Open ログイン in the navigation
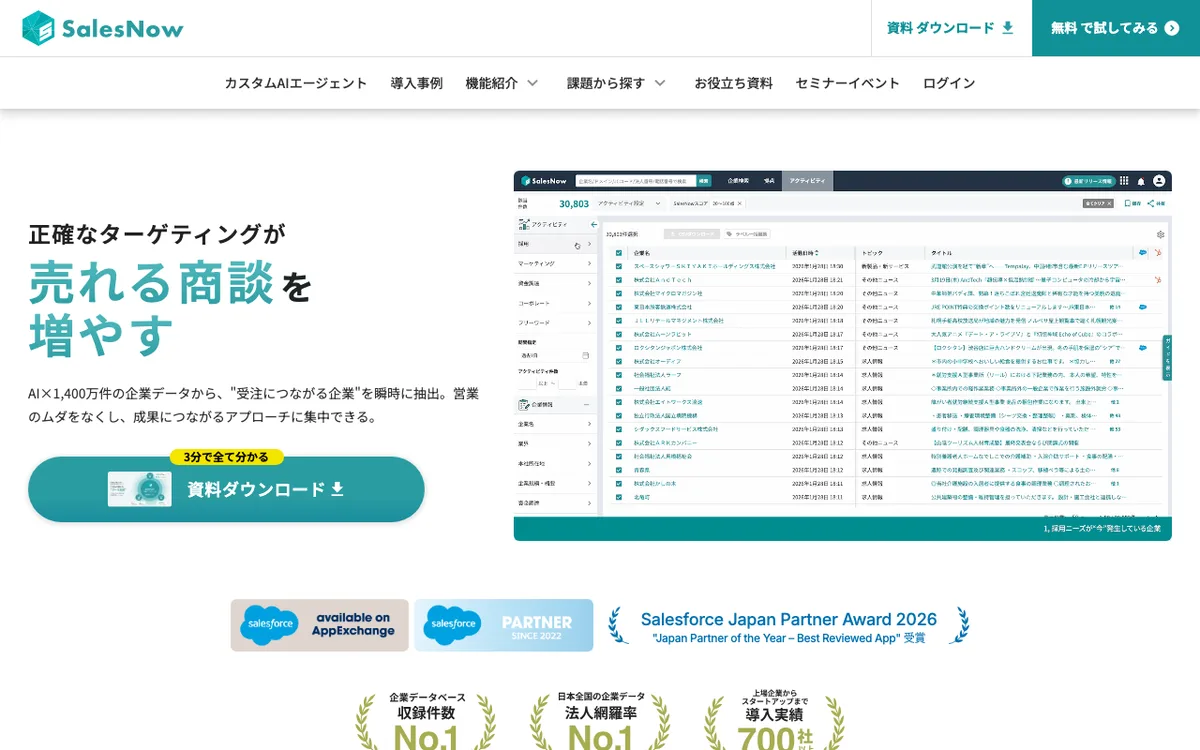This screenshot has width=1200, height=750. pyautogui.click(x=949, y=83)
